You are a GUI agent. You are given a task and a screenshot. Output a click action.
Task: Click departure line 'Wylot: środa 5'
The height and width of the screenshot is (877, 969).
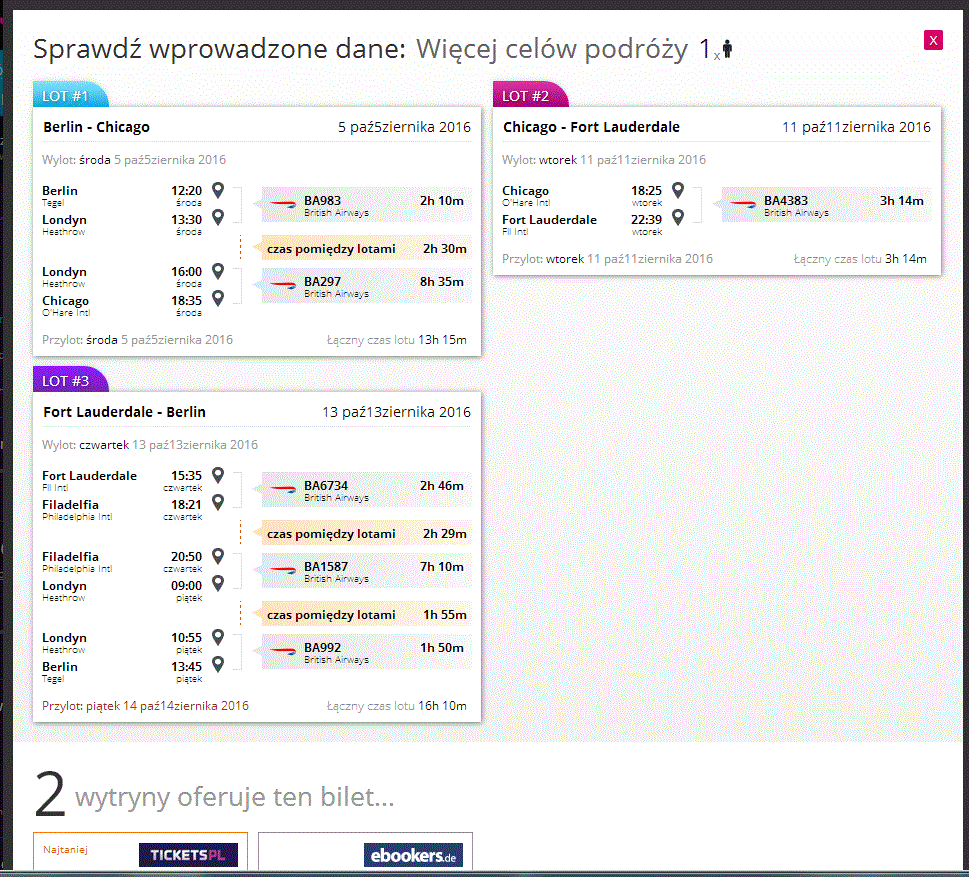tap(133, 159)
